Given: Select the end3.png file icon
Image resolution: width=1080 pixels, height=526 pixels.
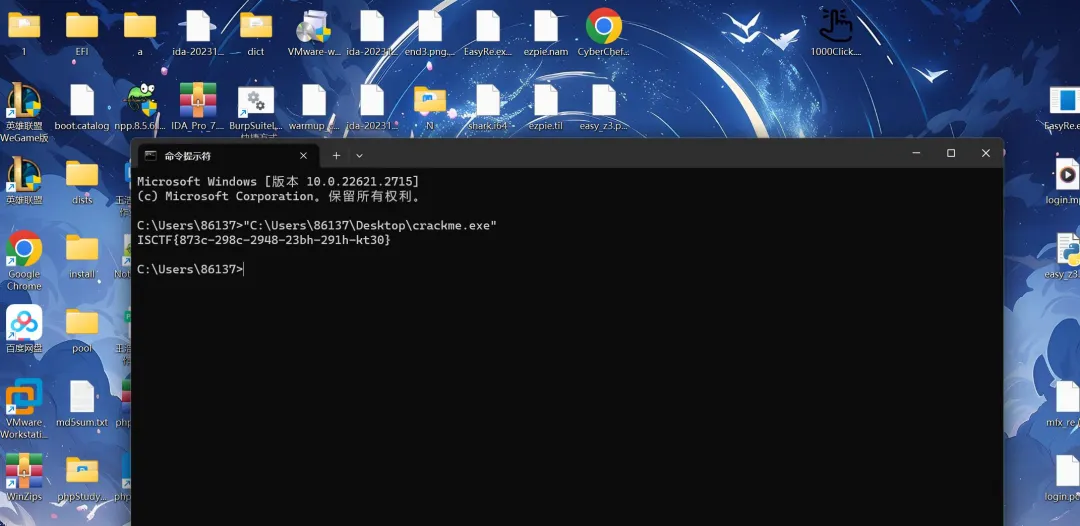Looking at the screenshot, I should pyautogui.click(x=430, y=26).
